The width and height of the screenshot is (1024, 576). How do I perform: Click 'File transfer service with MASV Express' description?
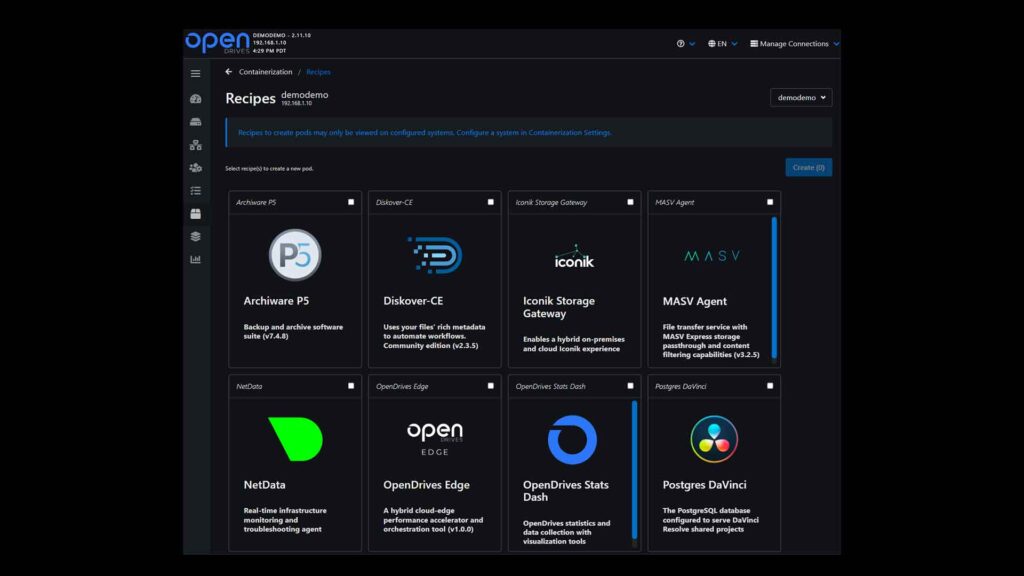(x=711, y=341)
